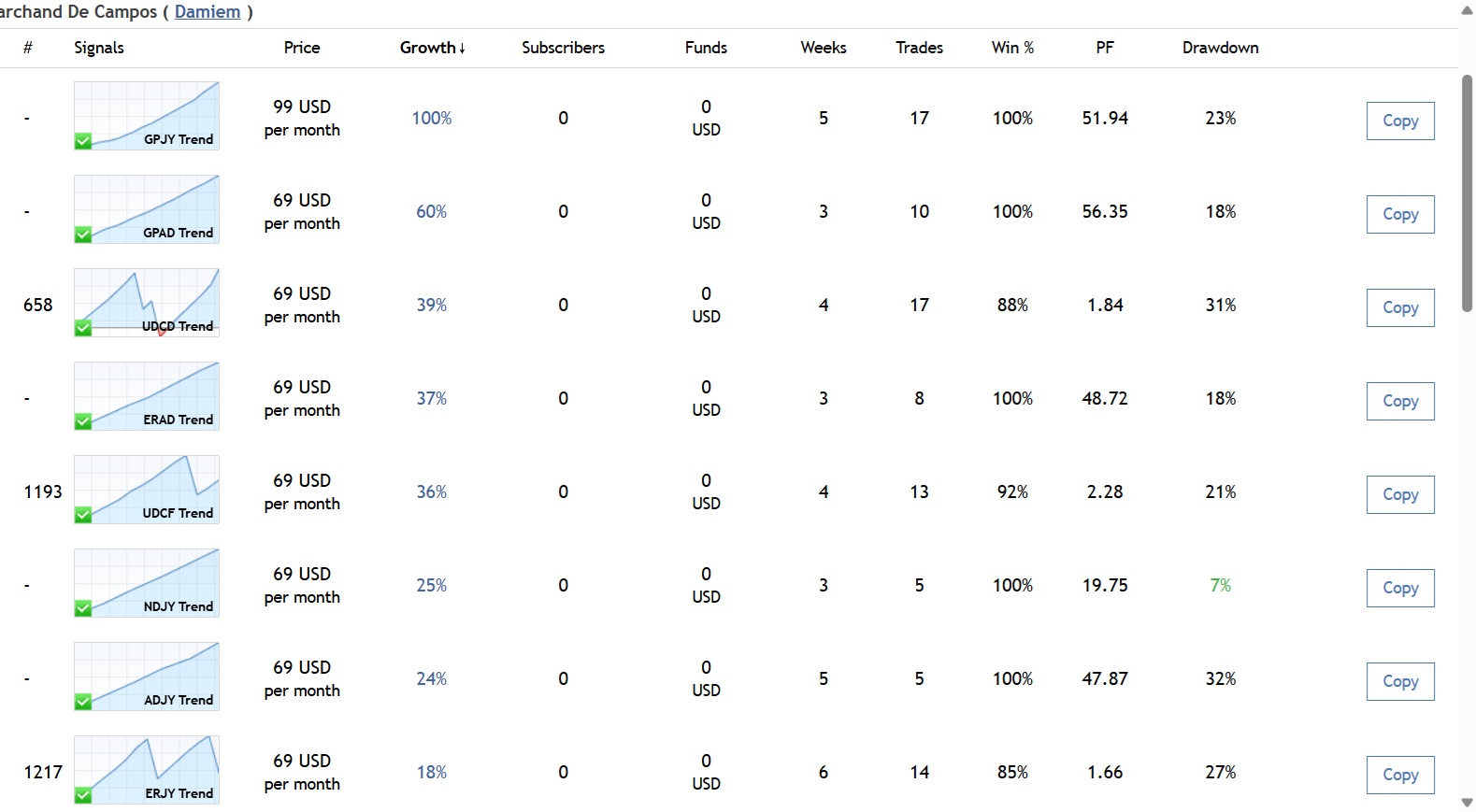Click the scroll down arrow
Image resolution: width=1476 pixels, height=812 pixels.
pos(1467,803)
